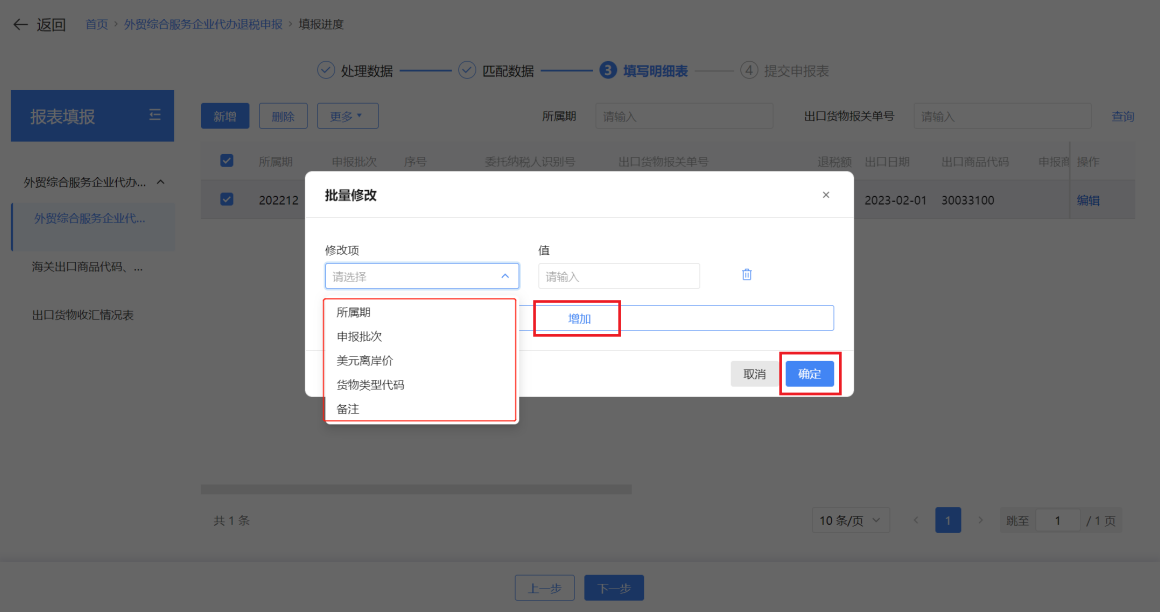
Task: Collapse the 外贸综合服务企业代办 tree group
Action: click(160, 182)
